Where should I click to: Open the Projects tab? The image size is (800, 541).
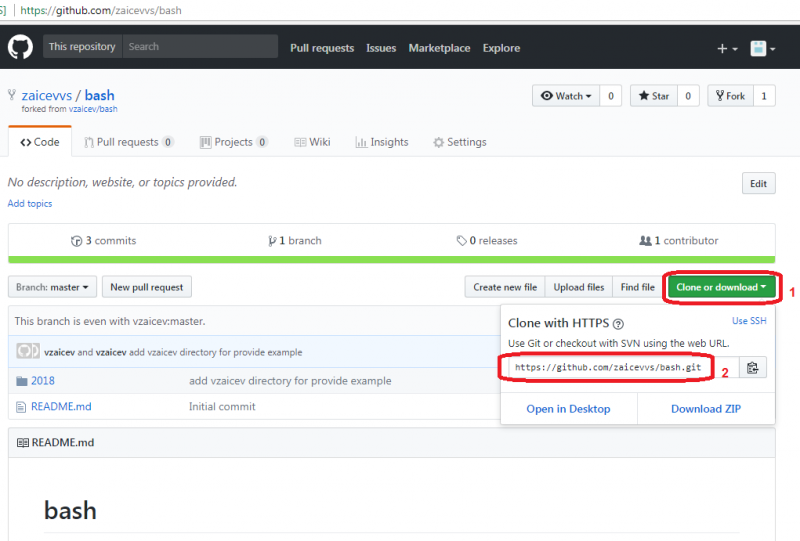click(x=234, y=142)
